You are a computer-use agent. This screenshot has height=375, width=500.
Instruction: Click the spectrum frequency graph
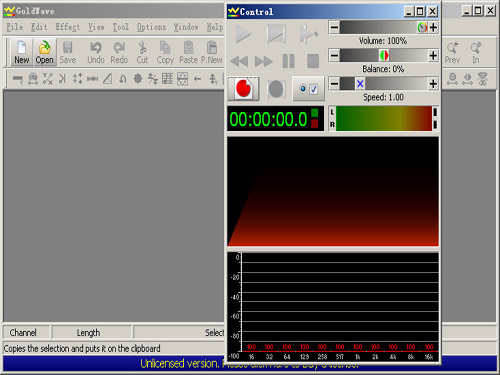point(333,307)
